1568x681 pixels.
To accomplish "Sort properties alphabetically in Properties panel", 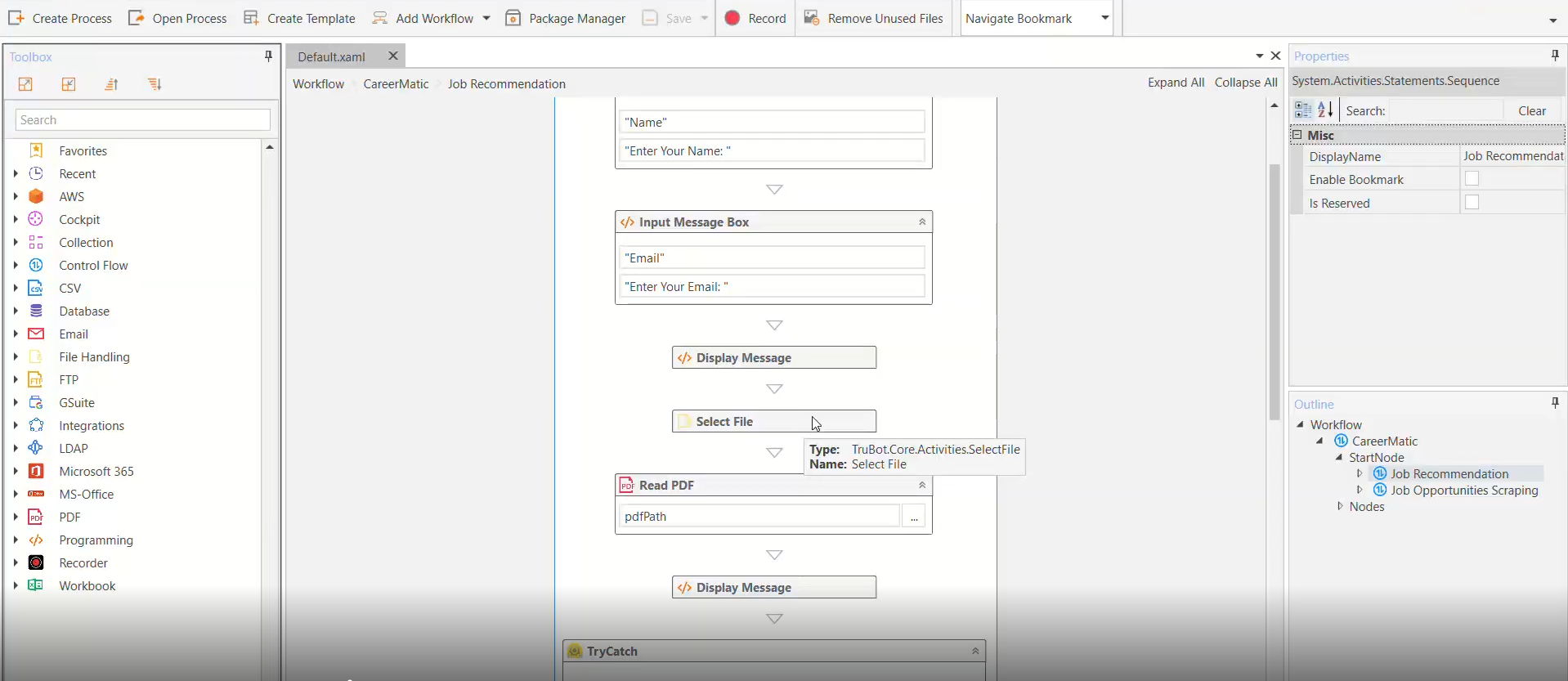I will [x=1326, y=110].
